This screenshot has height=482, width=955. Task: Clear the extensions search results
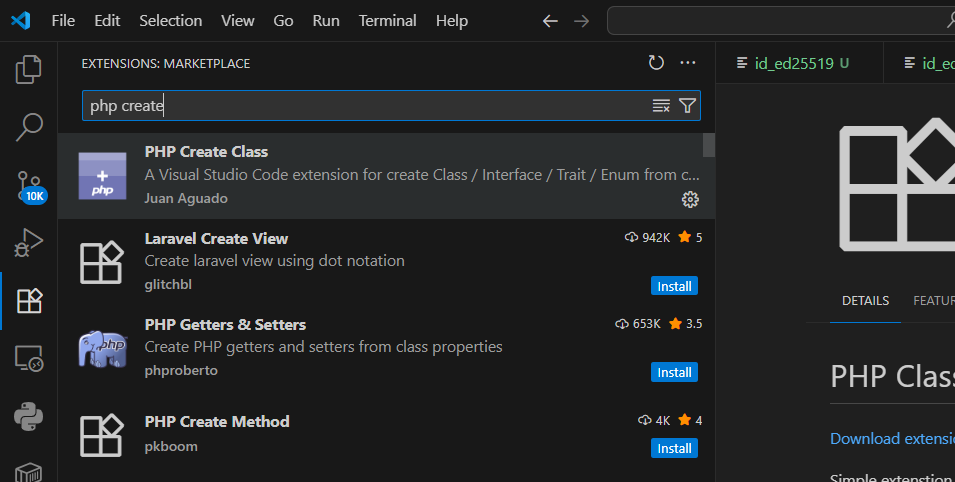tap(661, 105)
